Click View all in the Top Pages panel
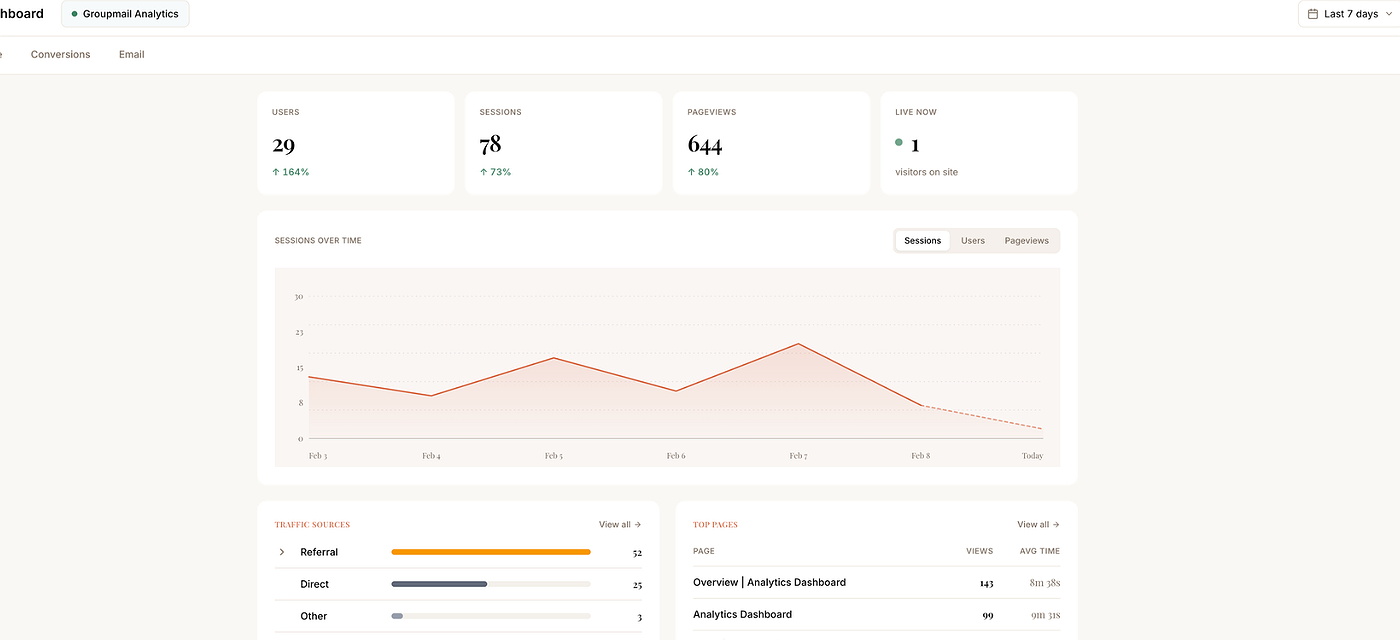Image resolution: width=1400 pixels, height=640 pixels. 1032,523
